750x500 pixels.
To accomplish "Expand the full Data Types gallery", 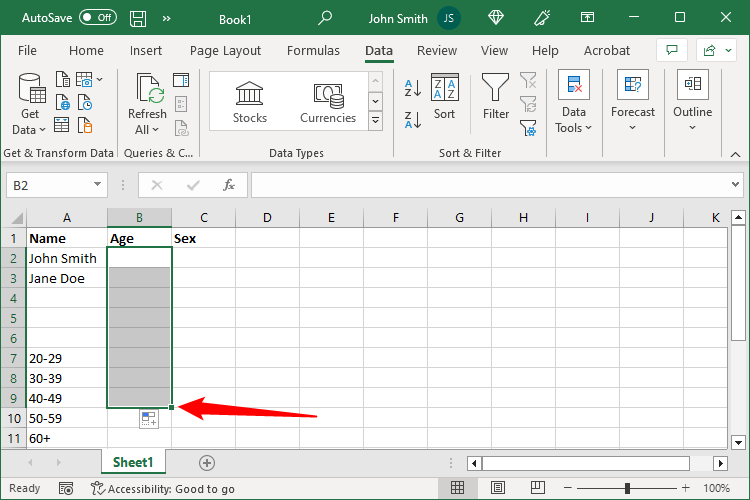I will coord(375,121).
